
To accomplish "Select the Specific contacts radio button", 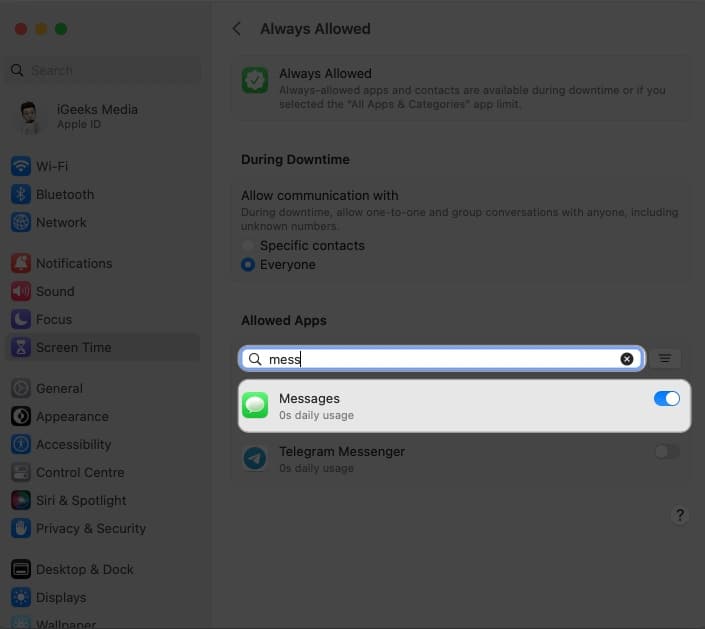I will click(248, 245).
